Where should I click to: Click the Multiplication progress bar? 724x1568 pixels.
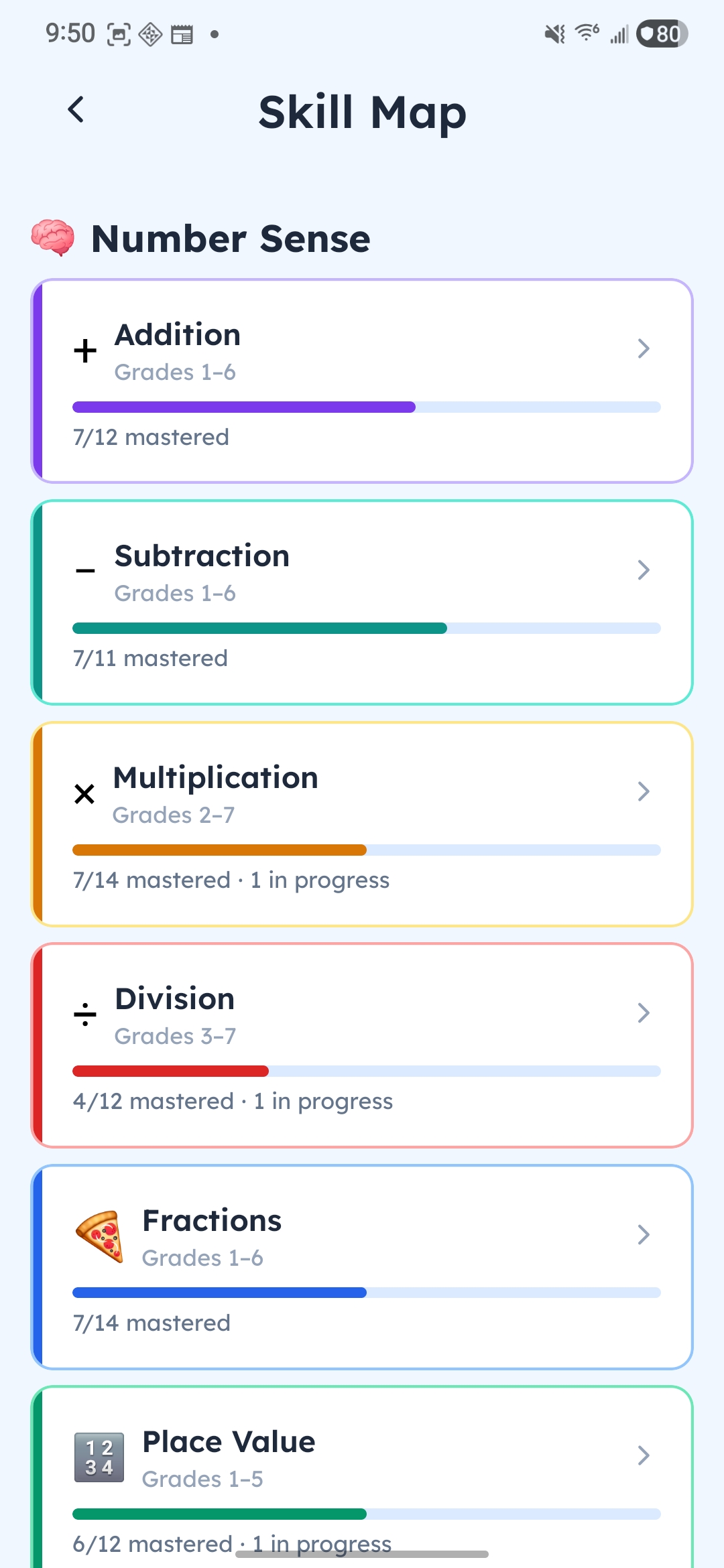coord(367,850)
